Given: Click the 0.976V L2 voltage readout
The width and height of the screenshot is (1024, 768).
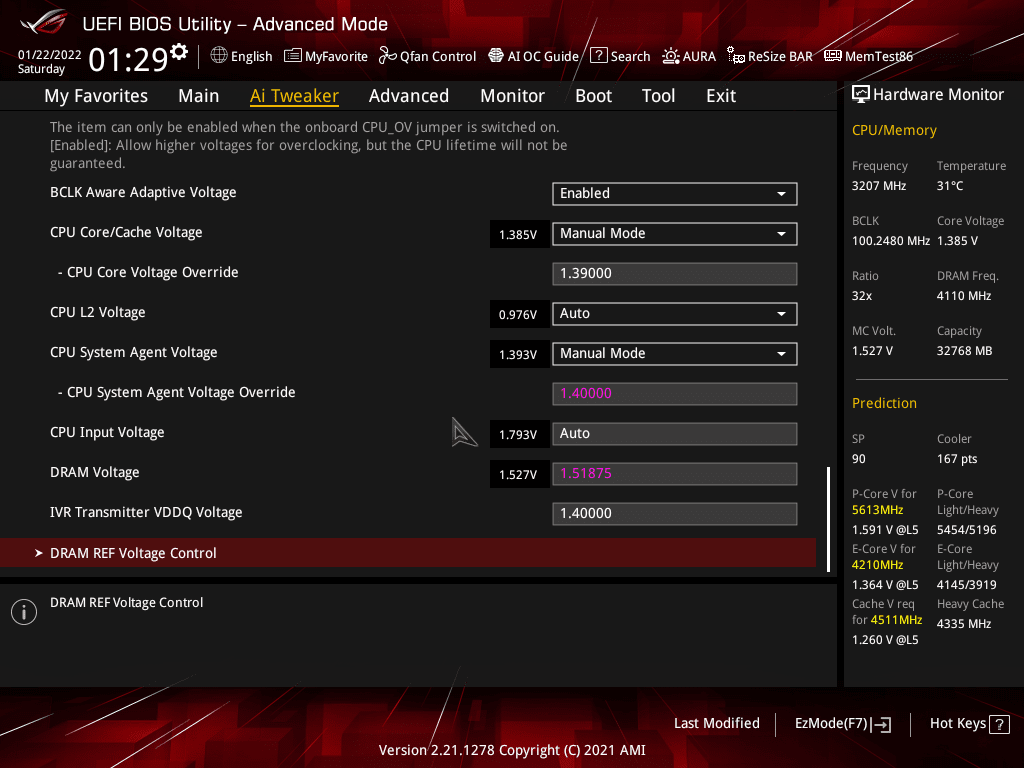Looking at the screenshot, I should 519,314.
